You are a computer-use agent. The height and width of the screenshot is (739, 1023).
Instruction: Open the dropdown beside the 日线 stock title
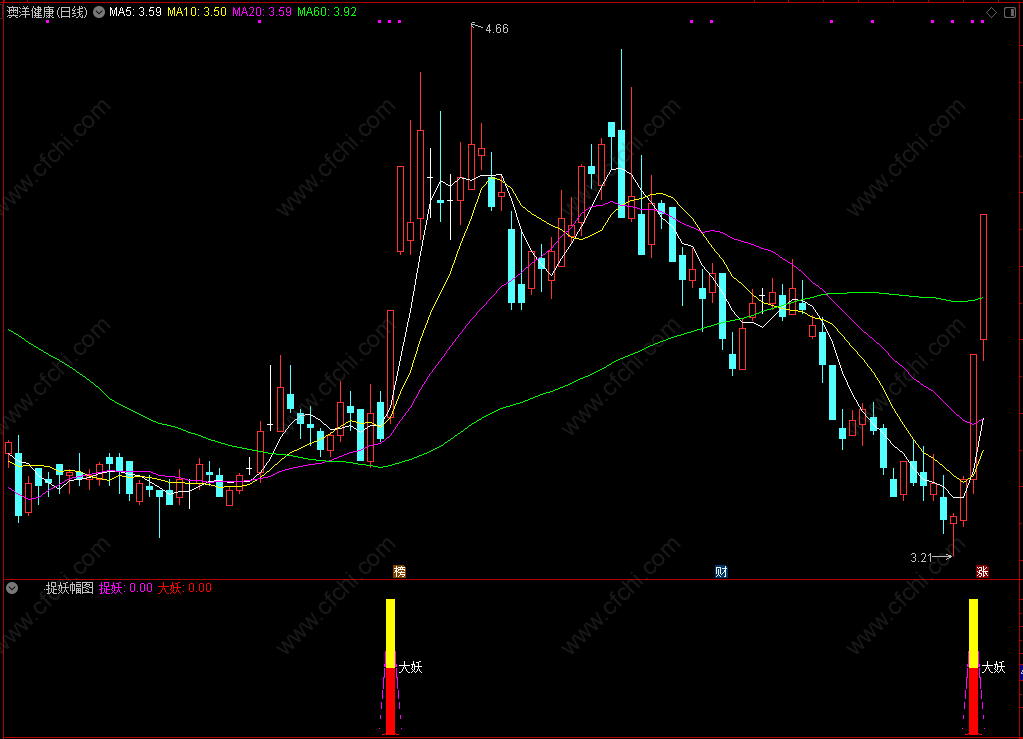[99, 12]
